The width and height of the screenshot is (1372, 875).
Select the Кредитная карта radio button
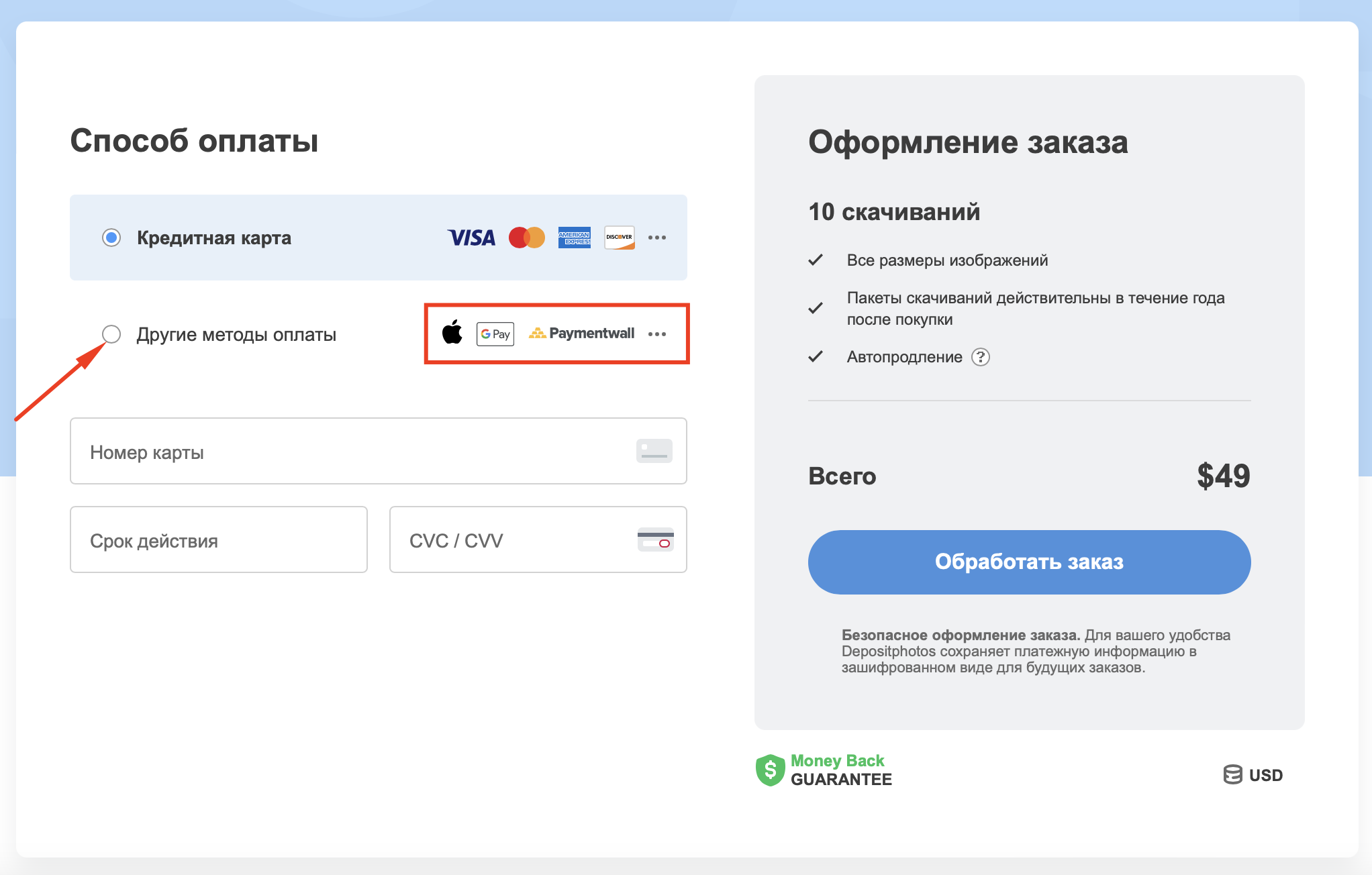tap(111, 238)
